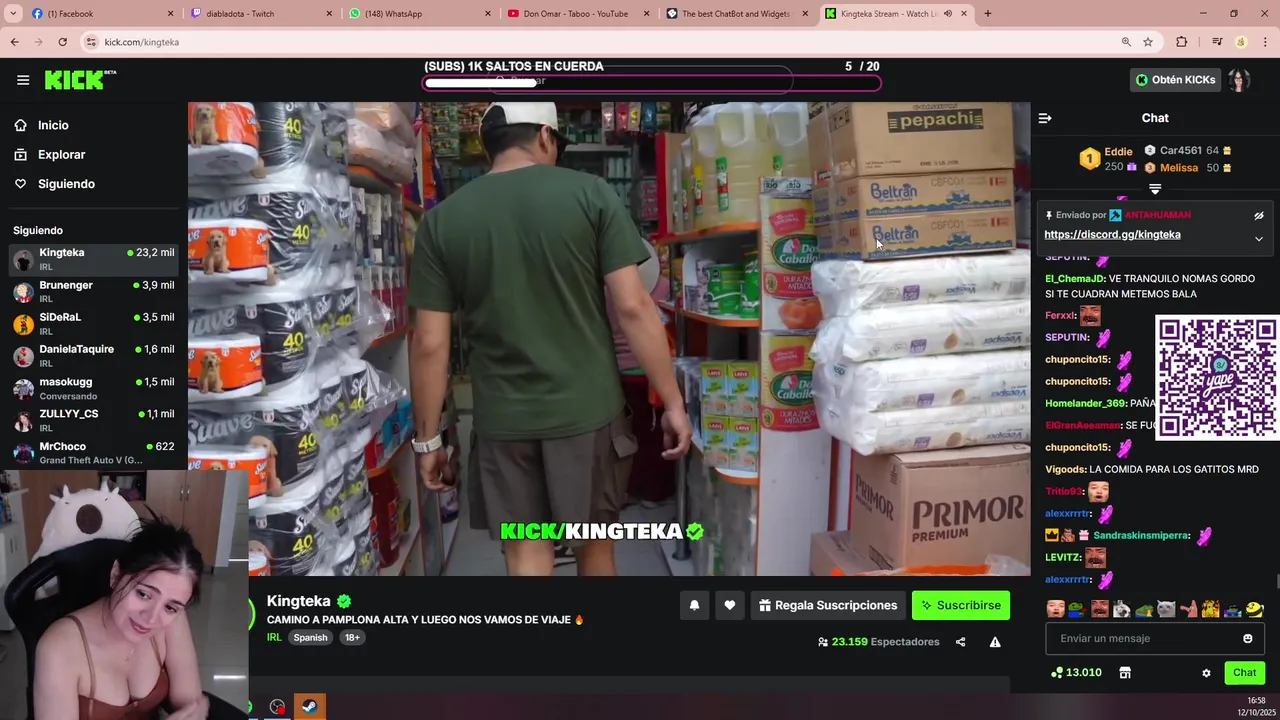
Task: Click Vigoods username in chat
Action: tap(1065, 470)
